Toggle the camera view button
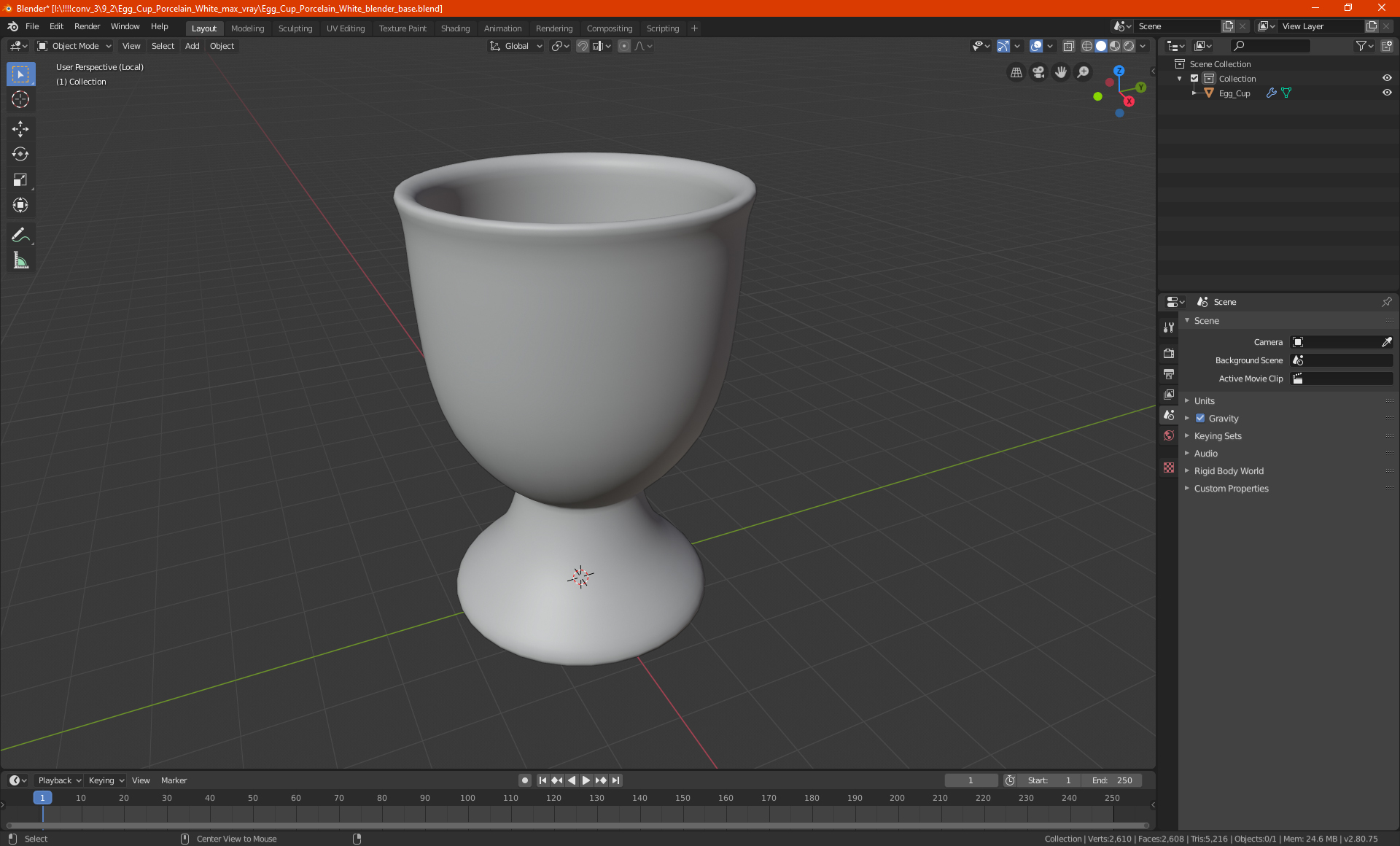This screenshot has width=1400, height=846. (x=1038, y=72)
